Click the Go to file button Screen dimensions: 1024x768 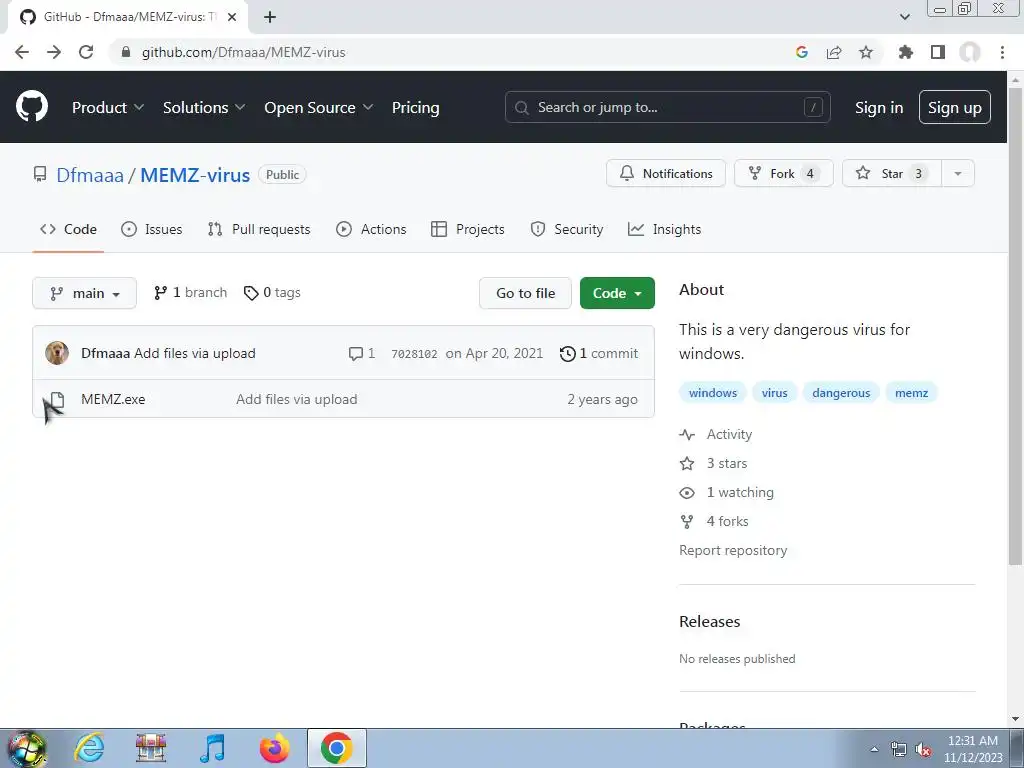[525, 293]
